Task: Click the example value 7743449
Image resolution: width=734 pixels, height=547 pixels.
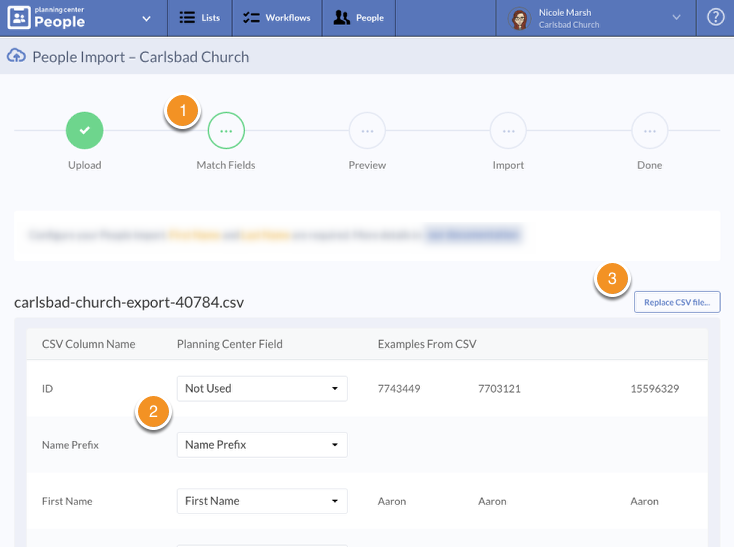Action: click(x=399, y=388)
